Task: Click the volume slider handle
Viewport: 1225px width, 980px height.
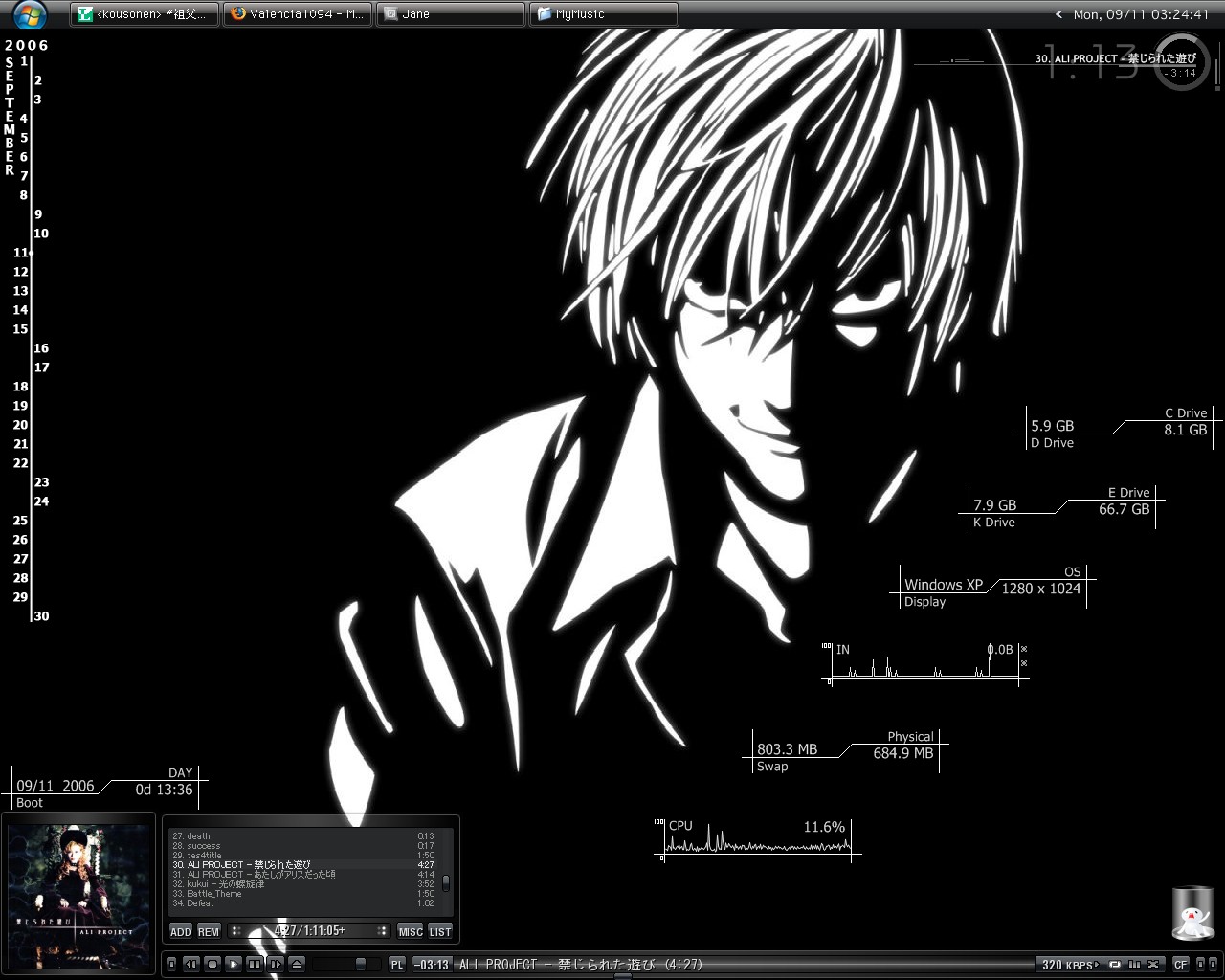Action: [x=361, y=965]
